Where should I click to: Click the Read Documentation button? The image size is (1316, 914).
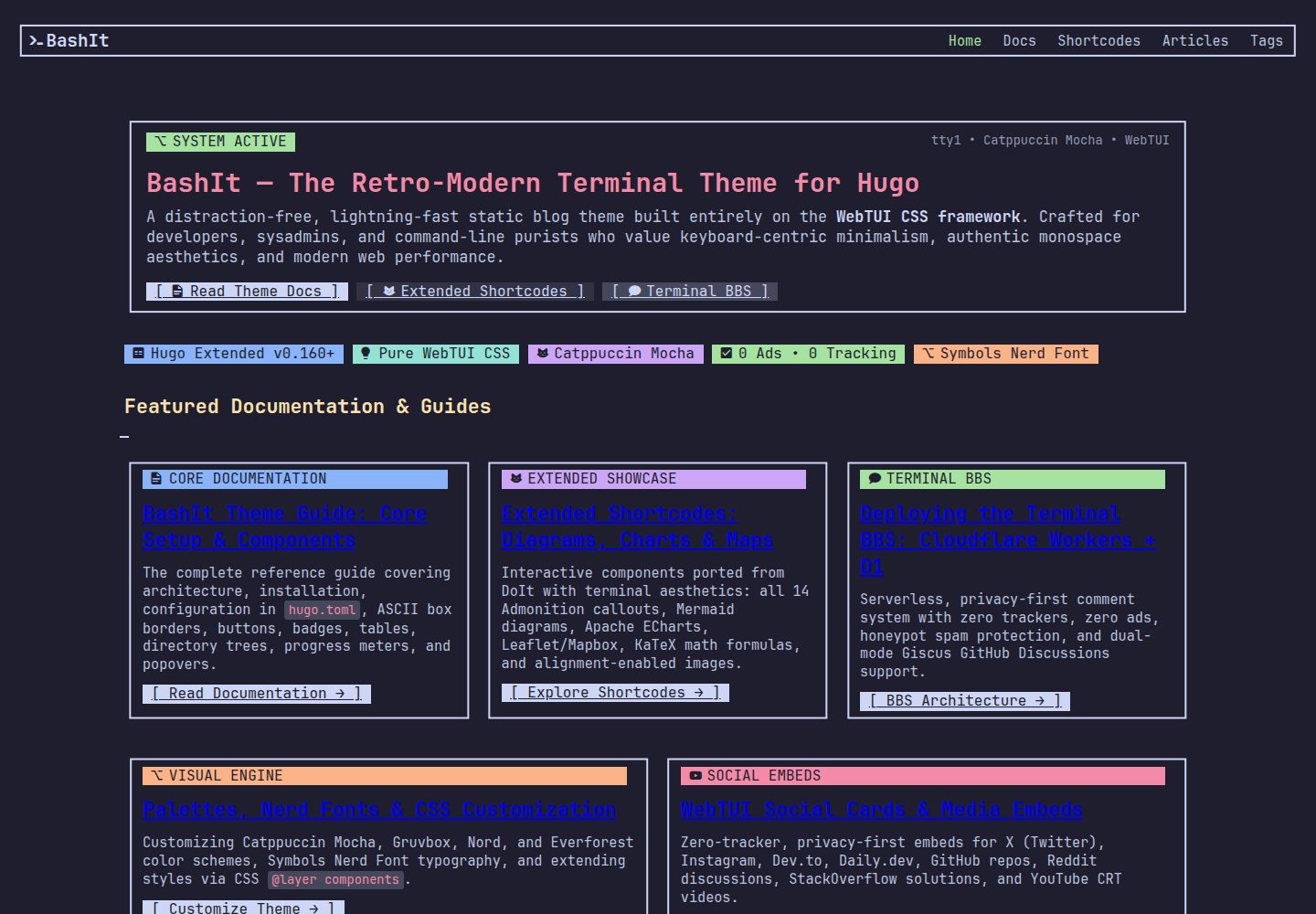tap(257, 694)
